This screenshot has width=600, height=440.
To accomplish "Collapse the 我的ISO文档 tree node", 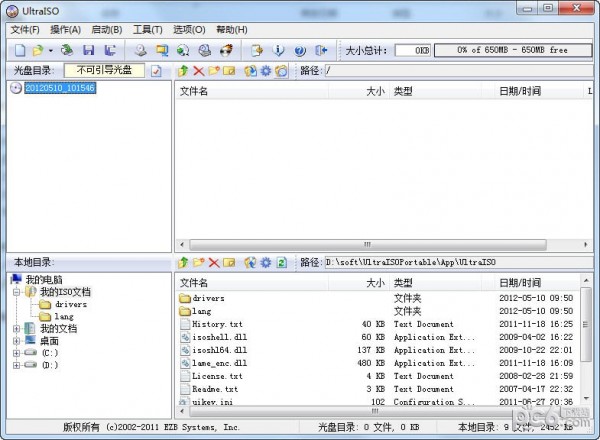I will point(16,292).
